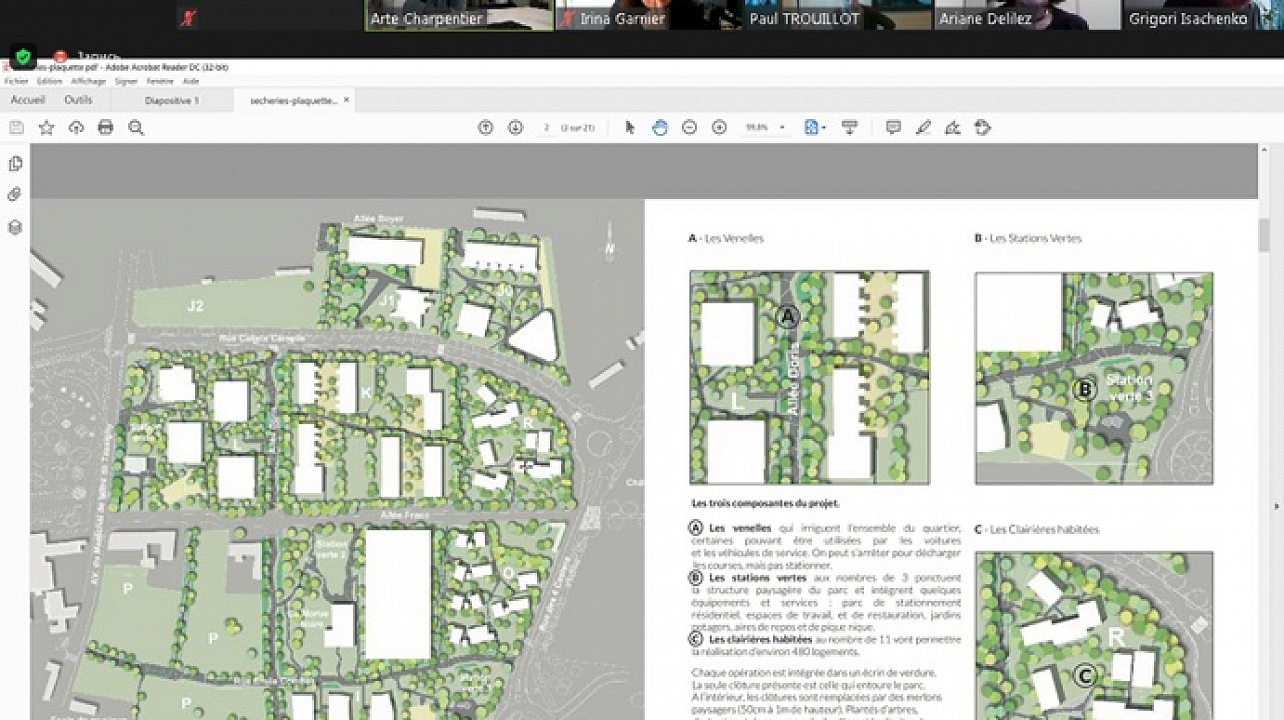Go to the next page arrow
Image resolution: width=1284 pixels, height=720 pixels.
[515, 127]
